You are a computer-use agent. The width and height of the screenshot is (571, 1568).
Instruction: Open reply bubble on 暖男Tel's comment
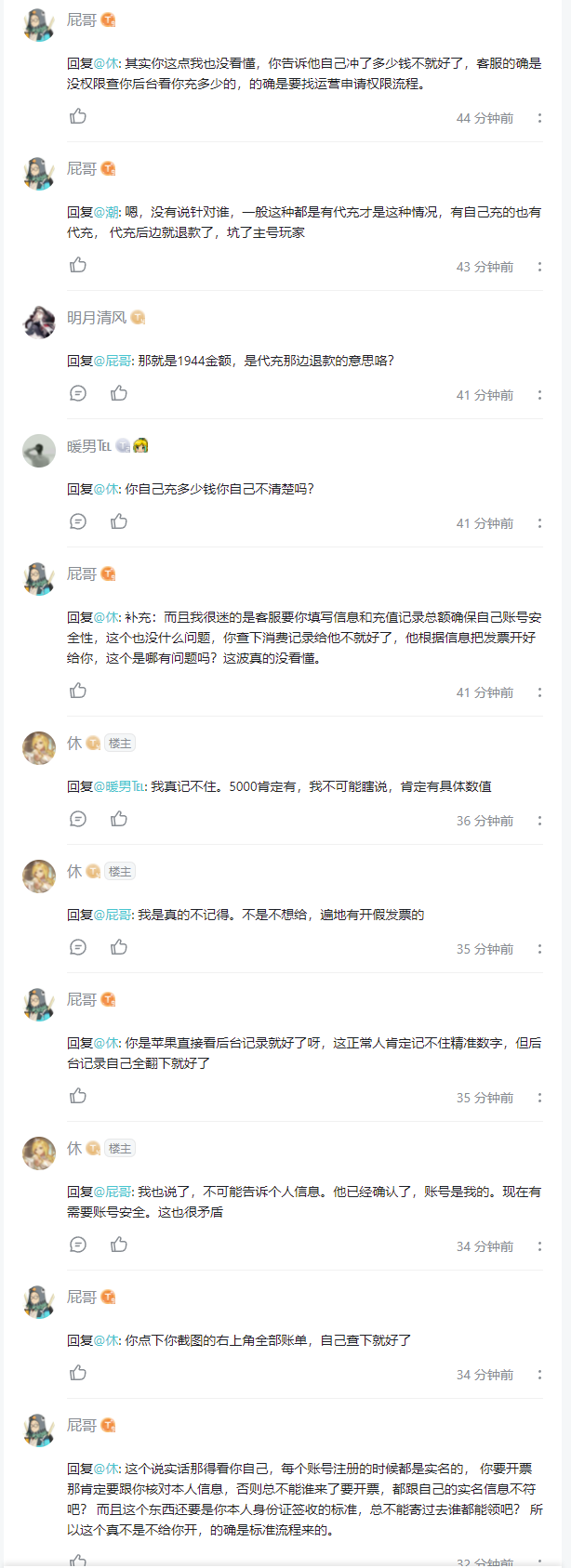tap(78, 521)
